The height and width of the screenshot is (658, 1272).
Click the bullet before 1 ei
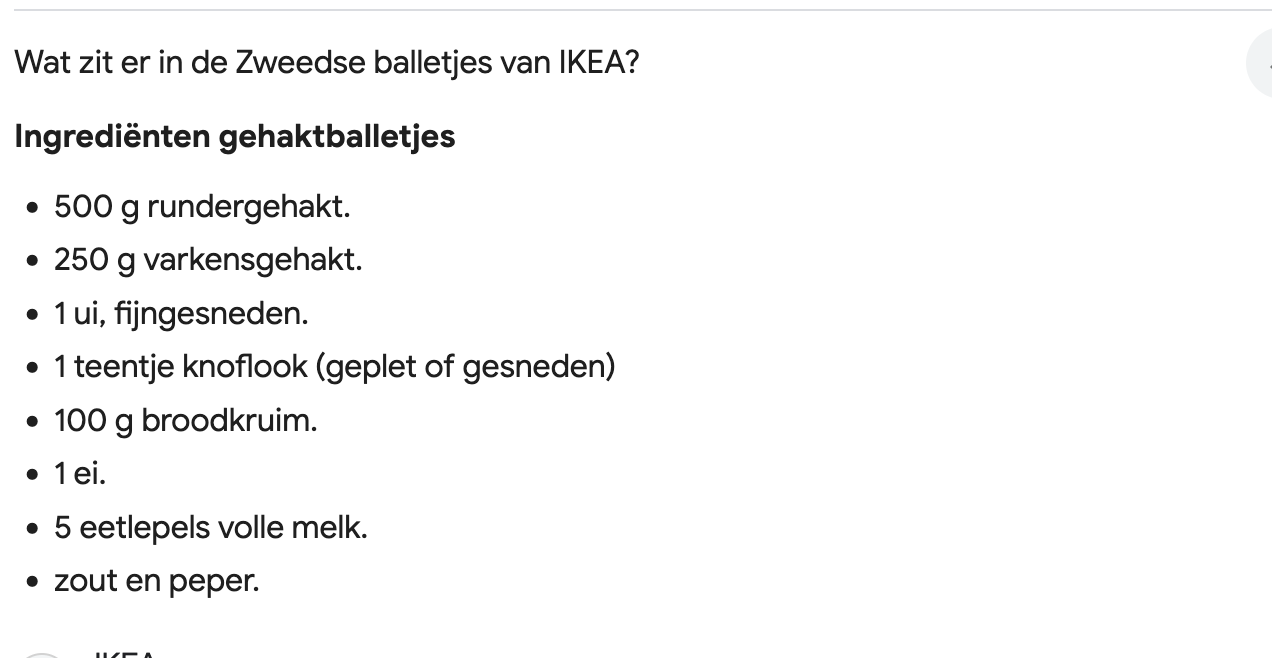point(34,476)
